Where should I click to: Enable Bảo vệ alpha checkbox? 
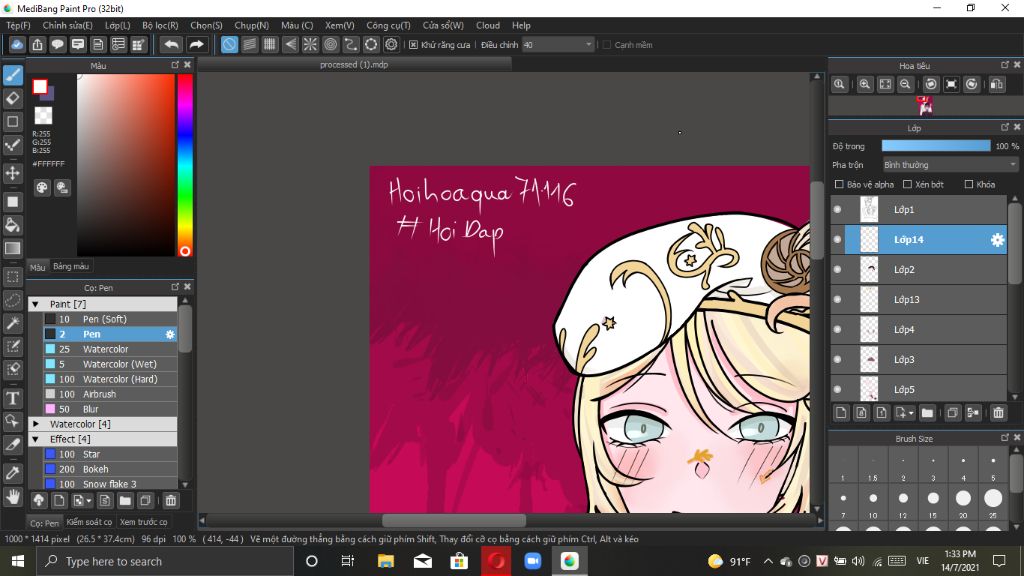(x=840, y=185)
